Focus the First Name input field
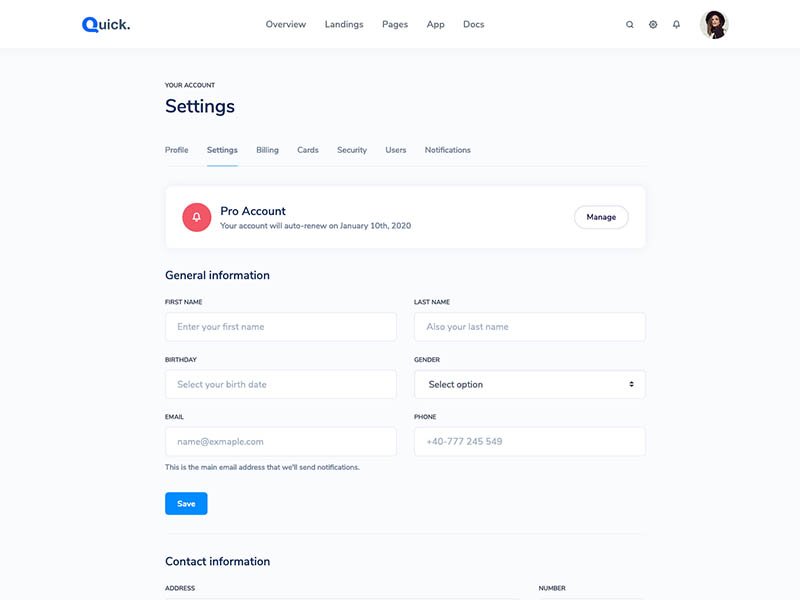 point(280,327)
